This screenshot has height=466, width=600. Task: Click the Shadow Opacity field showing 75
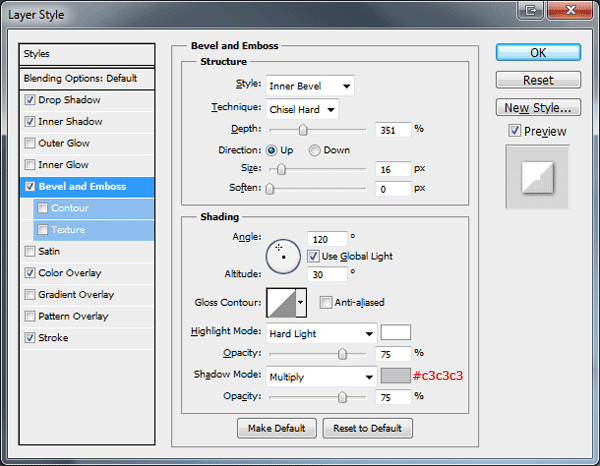point(393,398)
